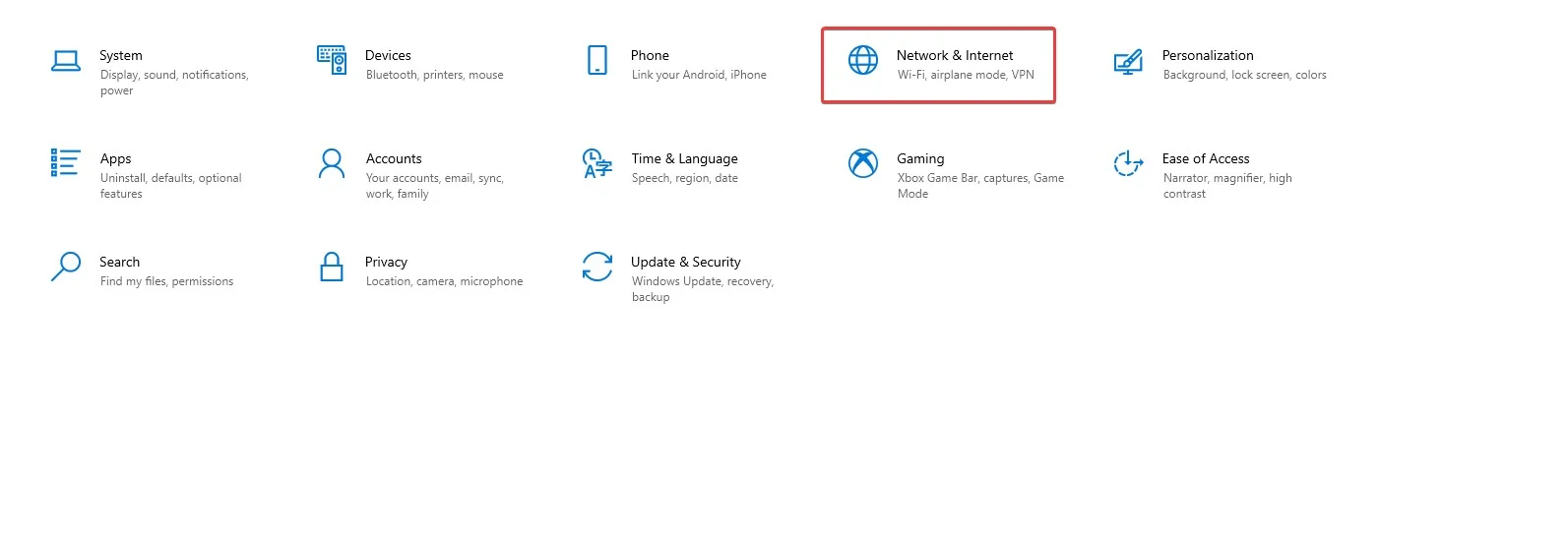The width and height of the screenshot is (1568, 538).
Task: Select the Search magnifier icon
Action: 66,267
